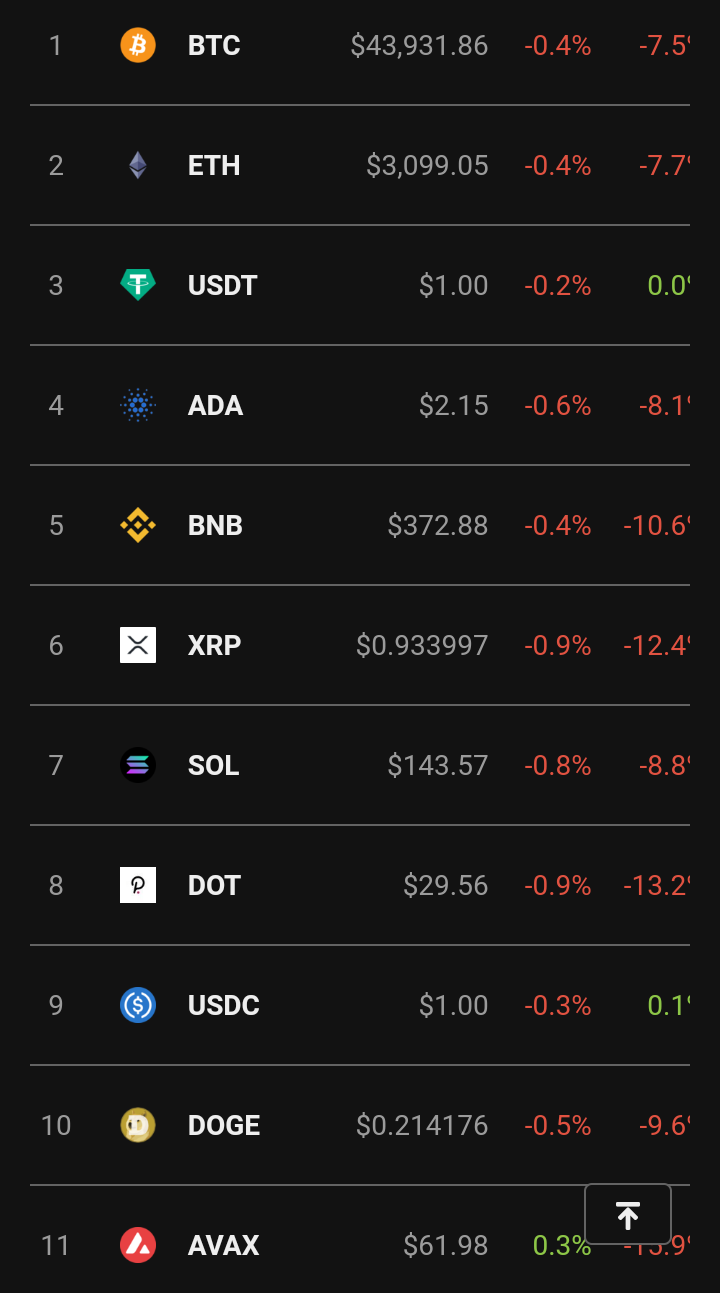Tap the XRP white square icon
Screen dimensions: 720x1293
pyautogui.click(x=138, y=645)
